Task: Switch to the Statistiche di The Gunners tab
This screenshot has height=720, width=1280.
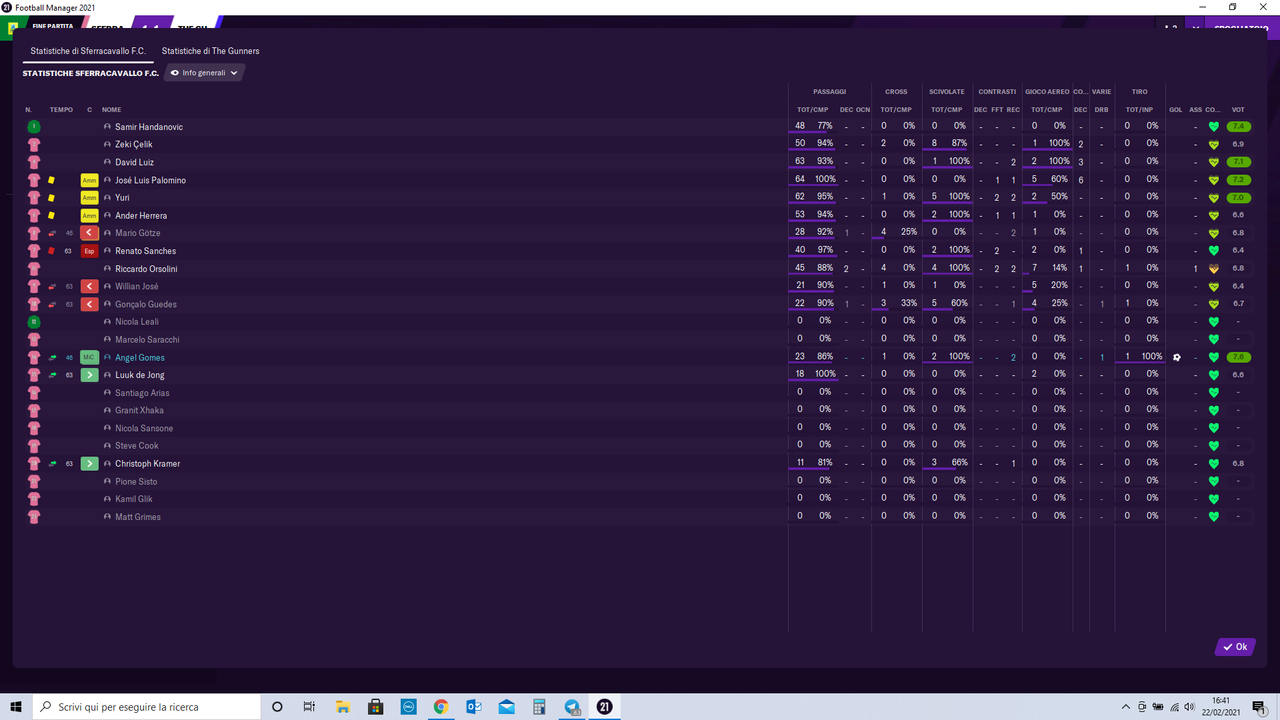Action: click(x=211, y=51)
